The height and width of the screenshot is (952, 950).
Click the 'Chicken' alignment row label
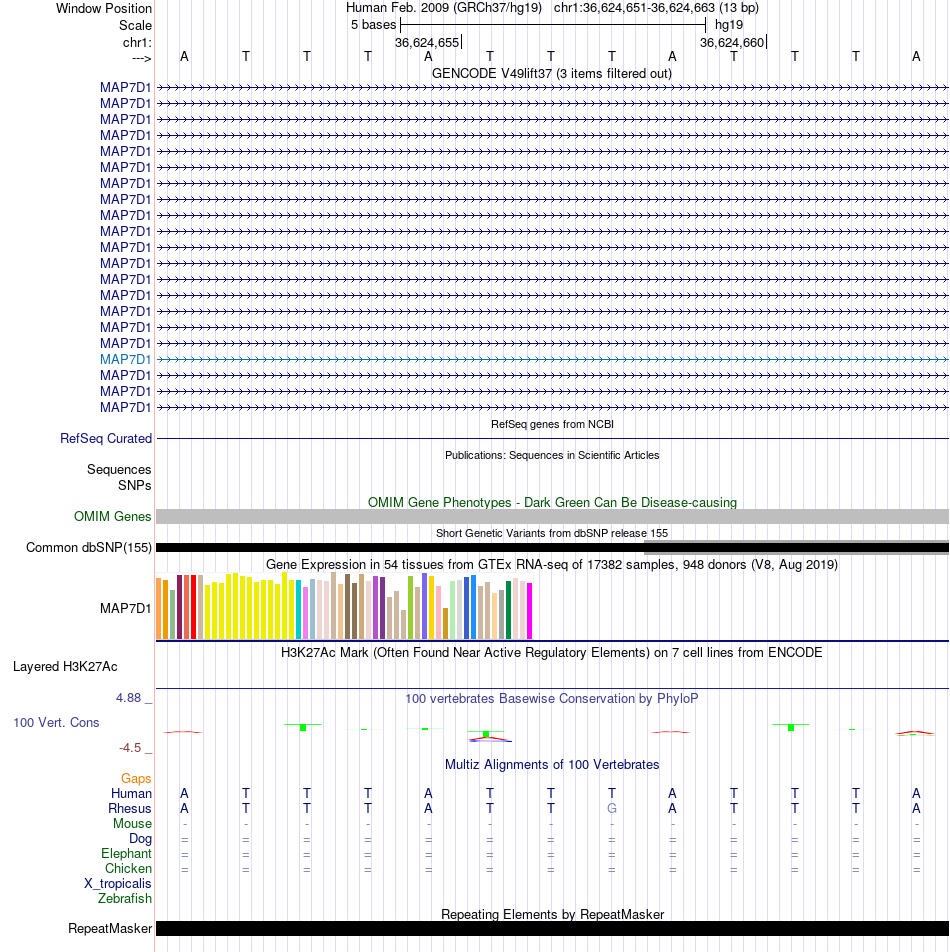pyautogui.click(x=128, y=869)
